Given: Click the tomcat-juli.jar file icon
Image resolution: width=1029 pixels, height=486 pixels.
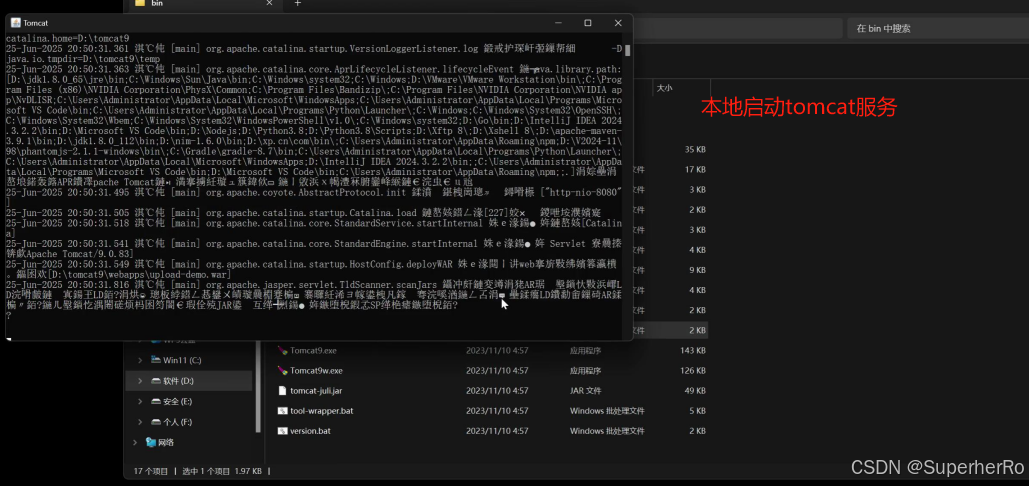Looking at the screenshot, I should 282,391.
